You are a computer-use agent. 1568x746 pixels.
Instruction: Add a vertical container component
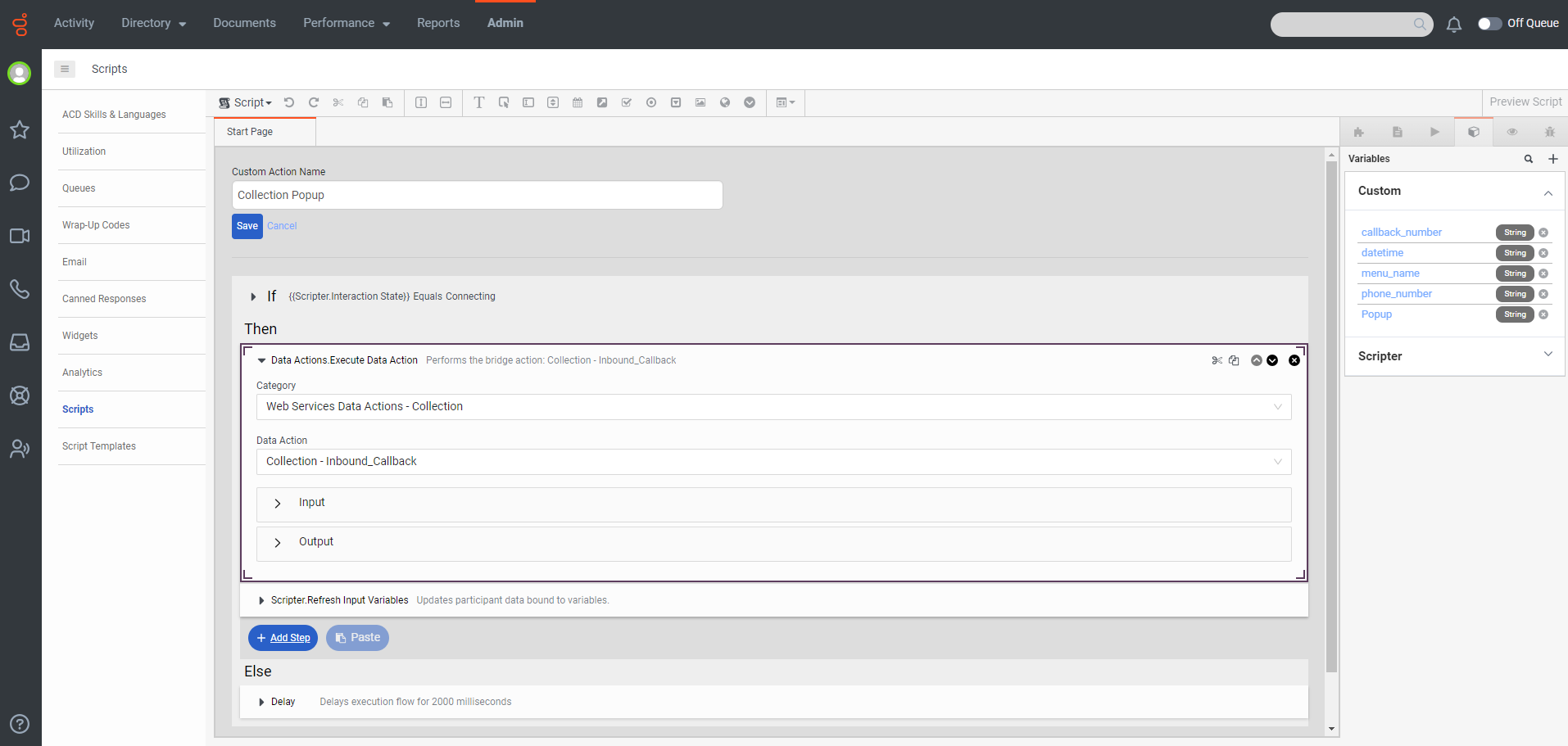pyautogui.click(x=421, y=102)
